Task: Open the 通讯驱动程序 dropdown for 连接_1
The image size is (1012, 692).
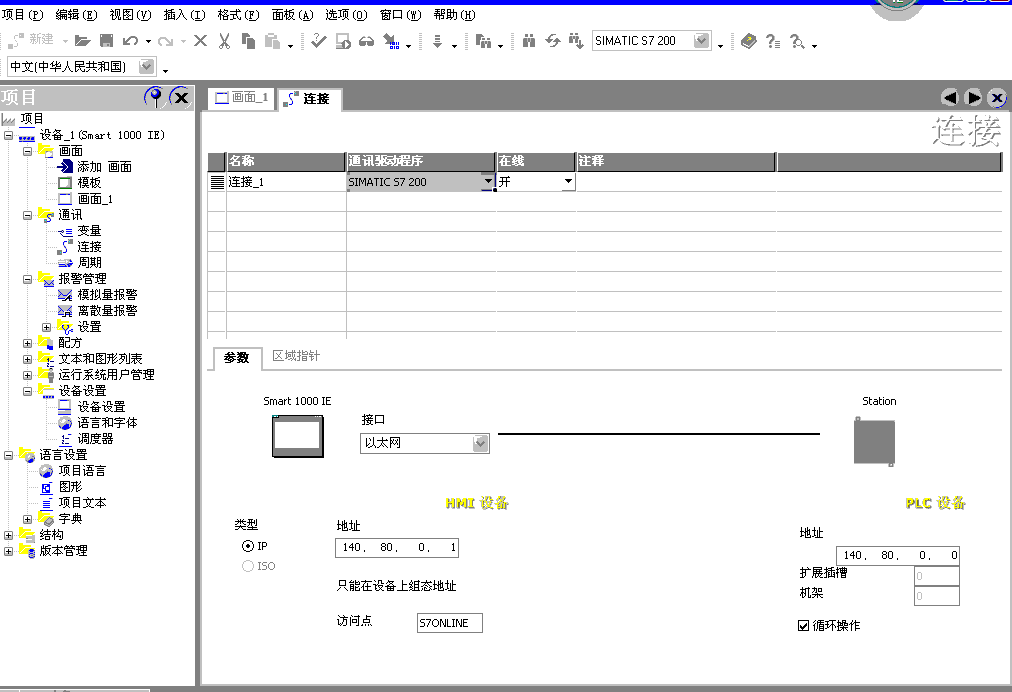Action: 489,181
